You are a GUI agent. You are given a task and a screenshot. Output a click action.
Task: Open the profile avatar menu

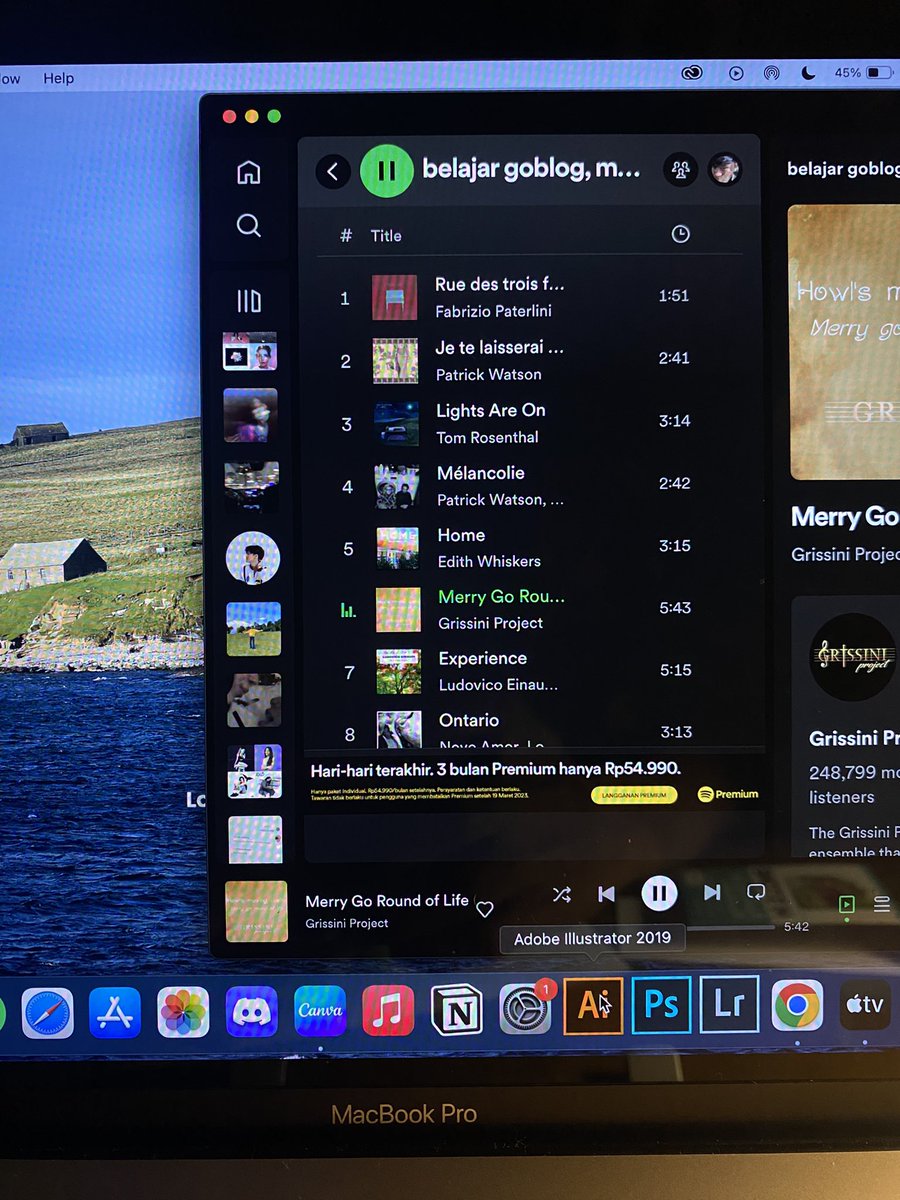(725, 169)
